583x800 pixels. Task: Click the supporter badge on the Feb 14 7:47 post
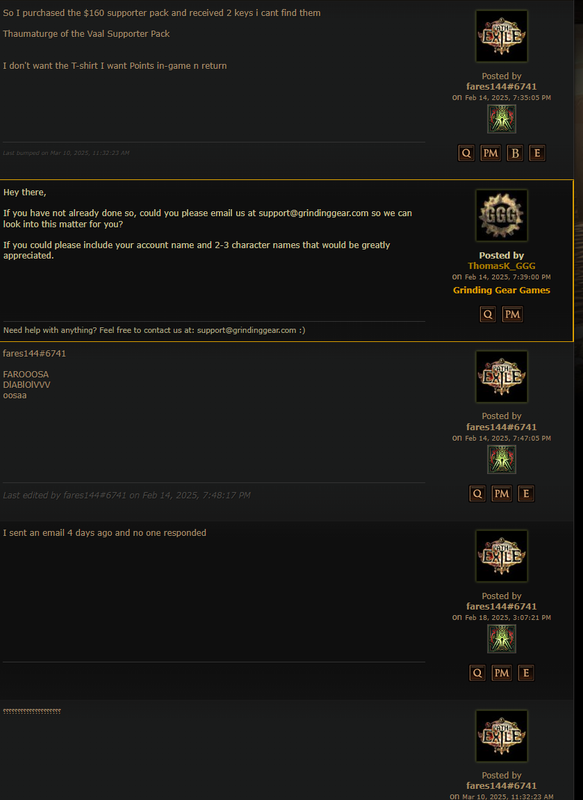click(501, 460)
